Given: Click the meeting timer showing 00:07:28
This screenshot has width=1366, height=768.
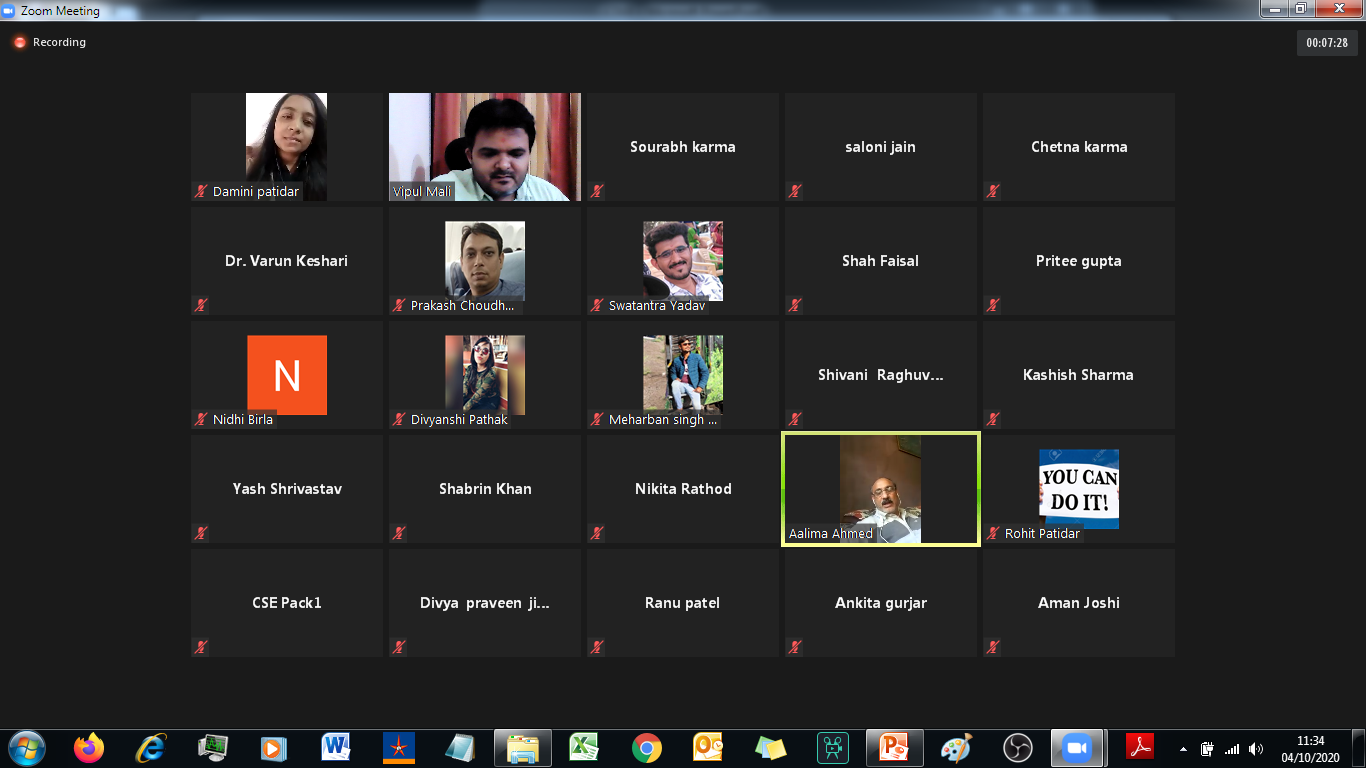Looking at the screenshot, I should coord(1327,43).
